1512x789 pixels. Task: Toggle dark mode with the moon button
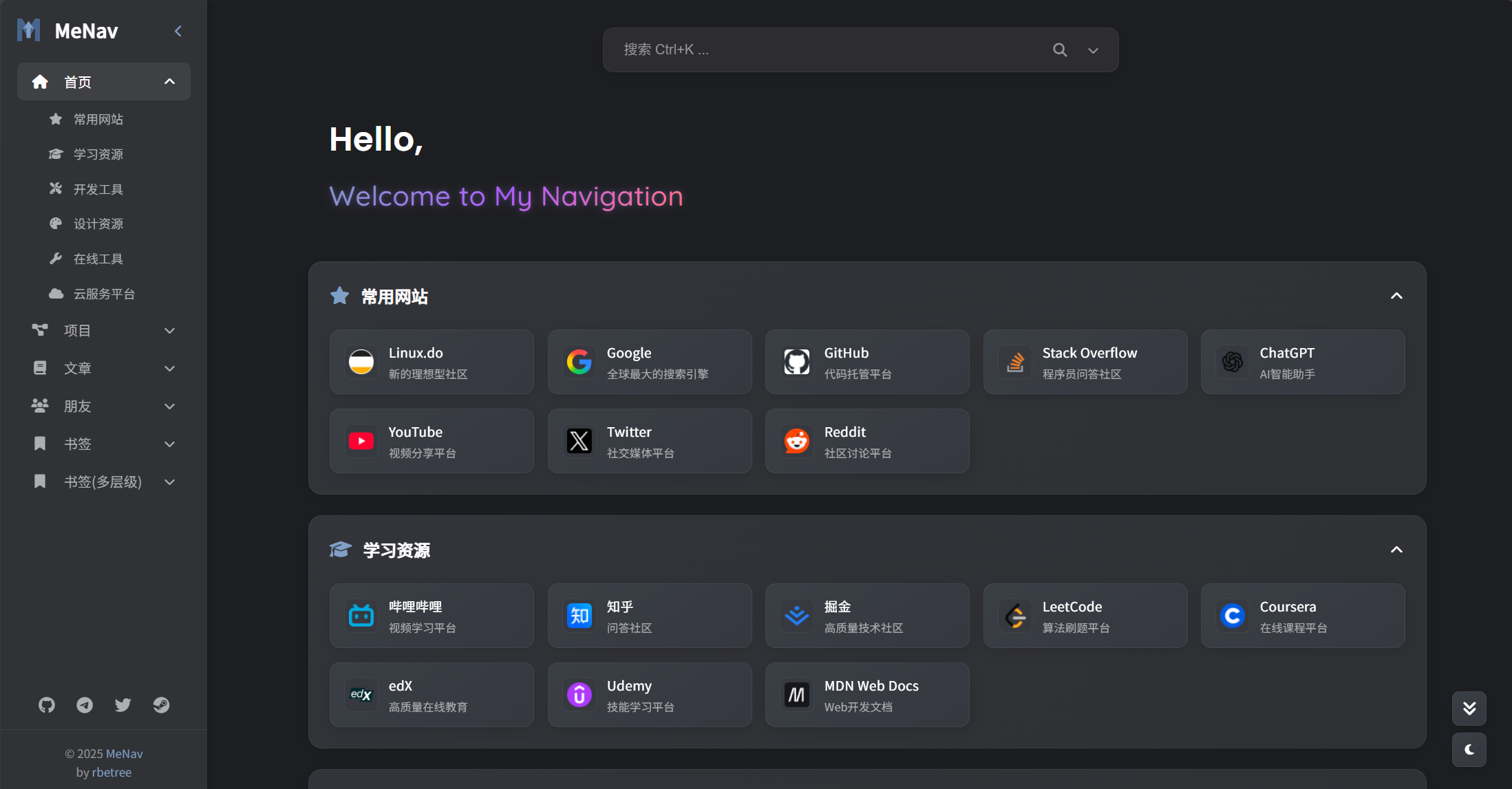pyautogui.click(x=1469, y=750)
